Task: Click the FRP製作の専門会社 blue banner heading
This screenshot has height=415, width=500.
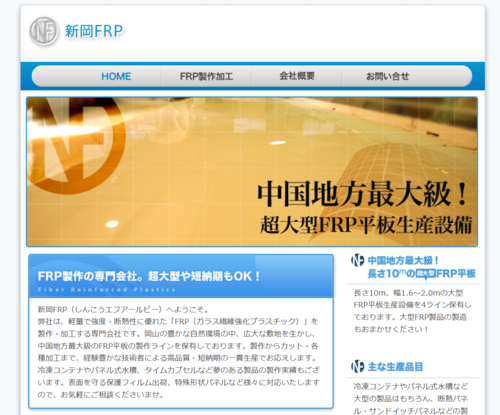Action: pos(148,276)
